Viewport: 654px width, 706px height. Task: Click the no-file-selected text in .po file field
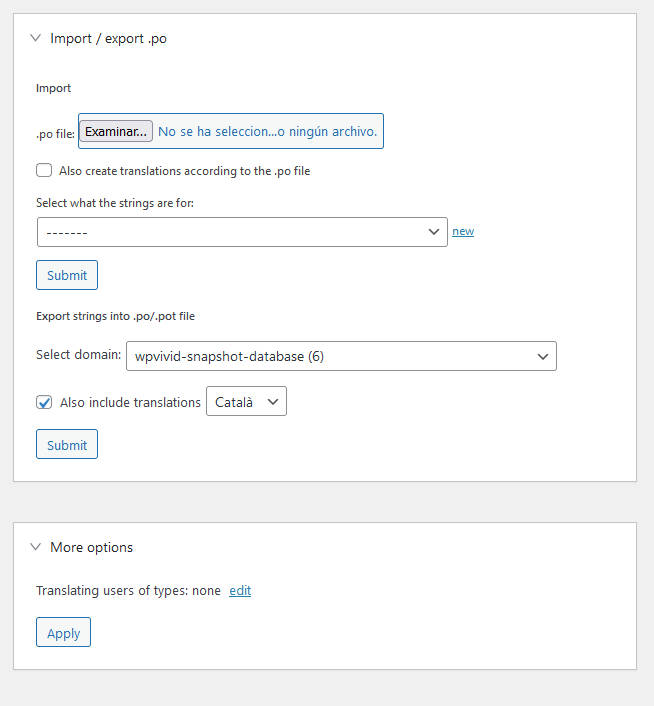pos(267,131)
